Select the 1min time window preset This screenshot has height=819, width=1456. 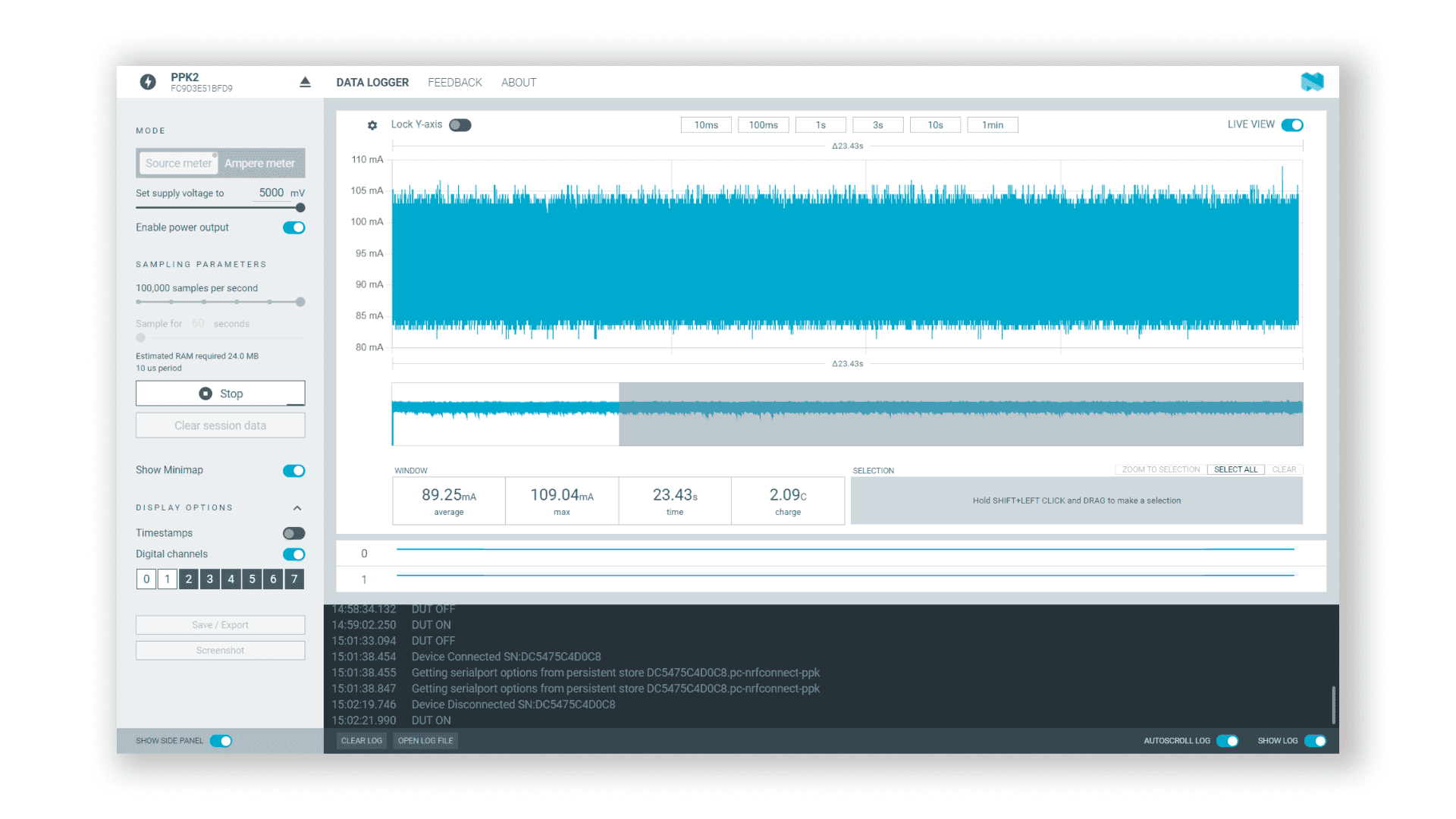(992, 125)
